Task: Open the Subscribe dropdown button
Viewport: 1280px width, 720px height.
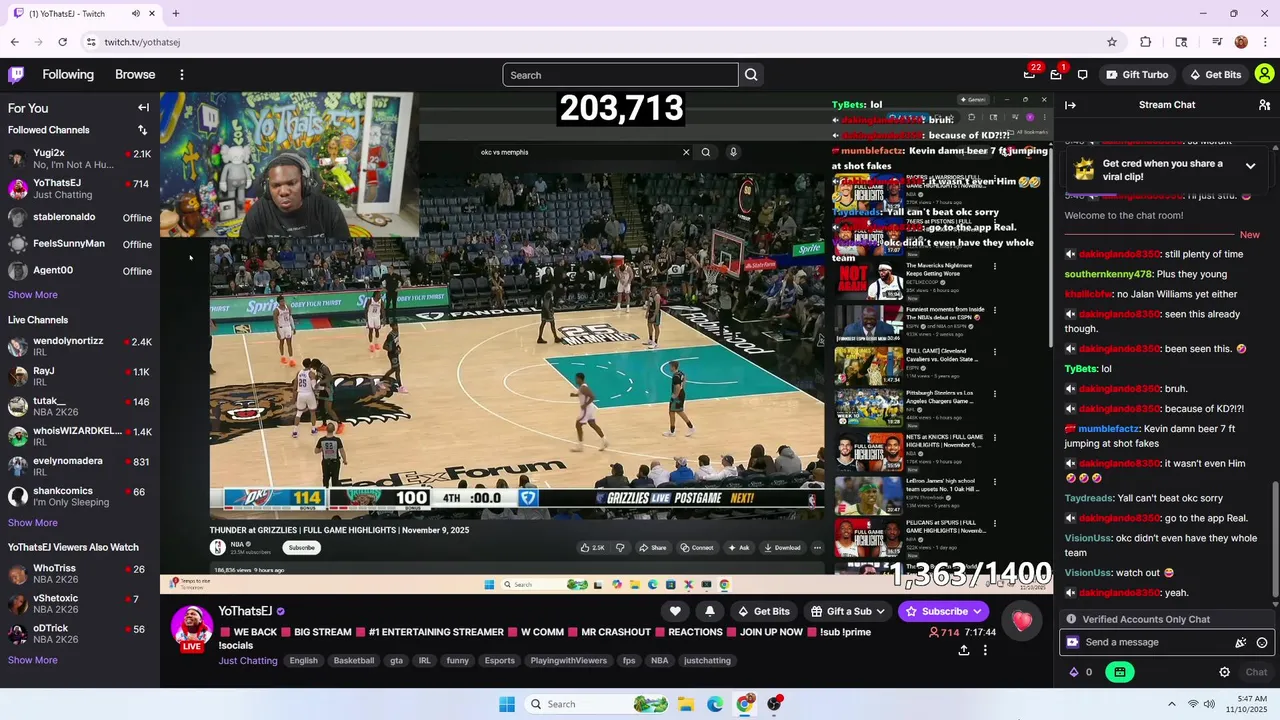Action: point(943,611)
